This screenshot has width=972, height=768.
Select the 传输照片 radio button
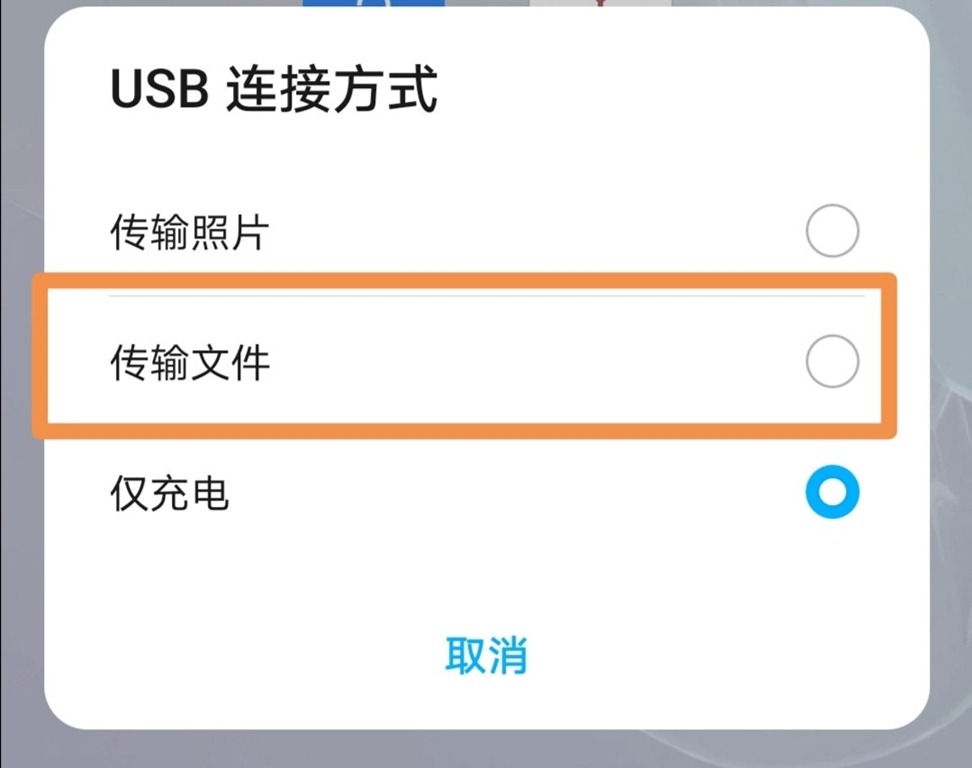click(832, 231)
